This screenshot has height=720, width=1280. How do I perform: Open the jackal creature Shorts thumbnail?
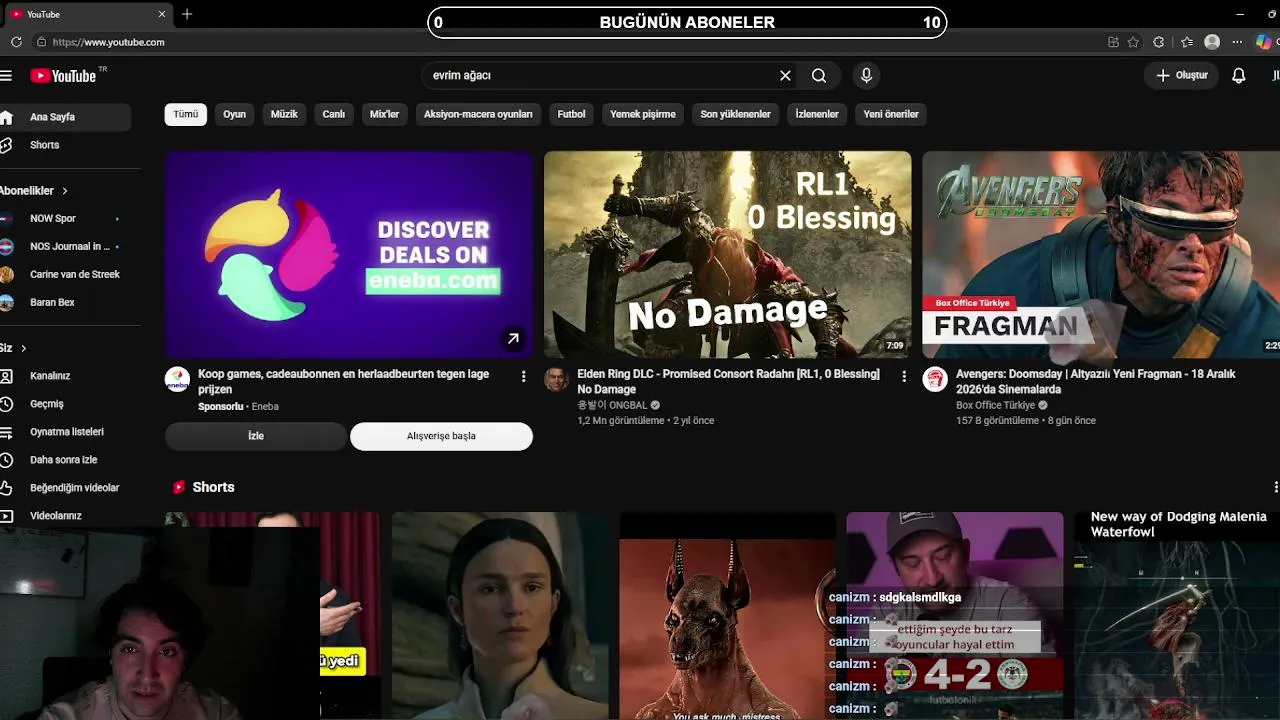tap(727, 616)
